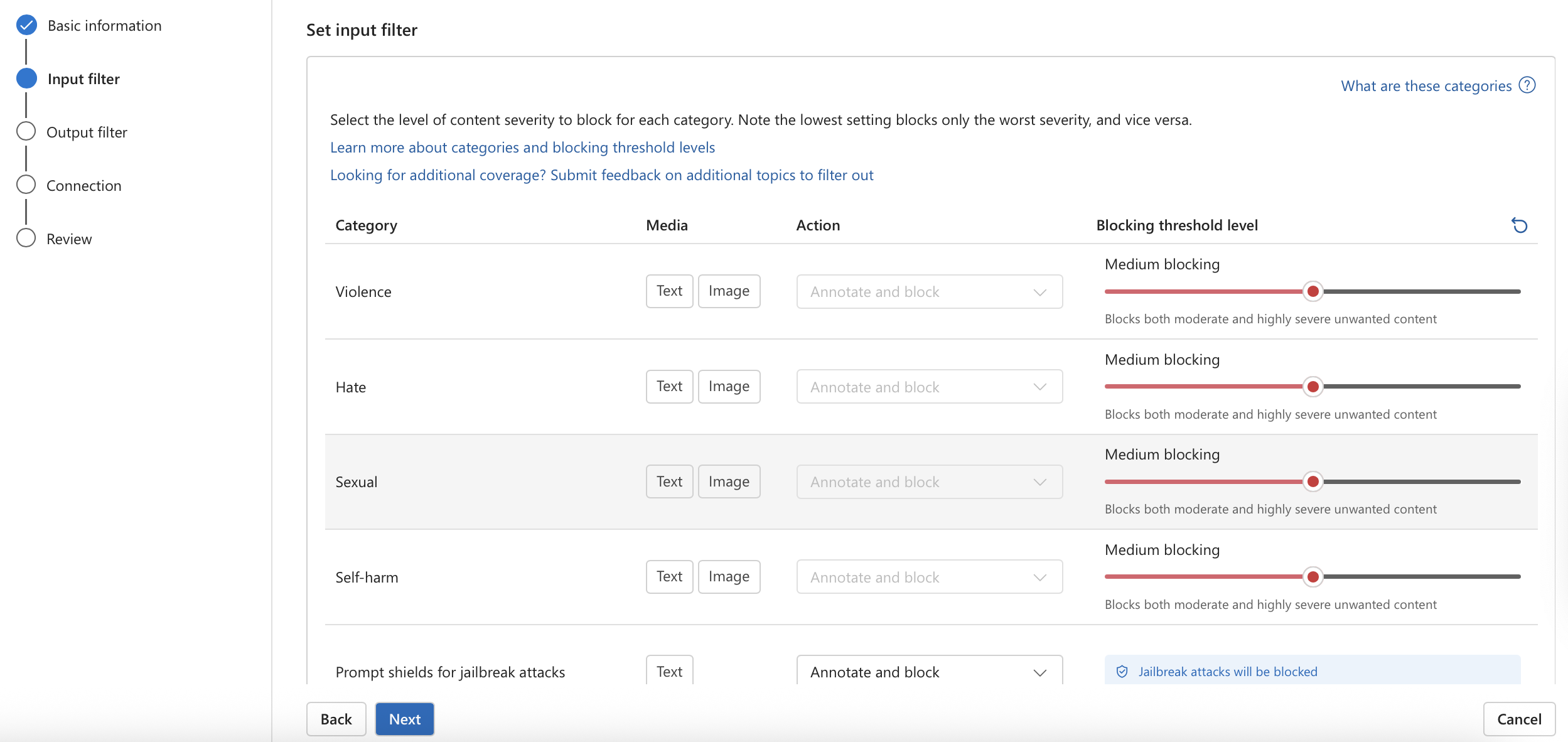
Task: Expand the Annotate and block dropdown for Hate
Action: click(928, 387)
